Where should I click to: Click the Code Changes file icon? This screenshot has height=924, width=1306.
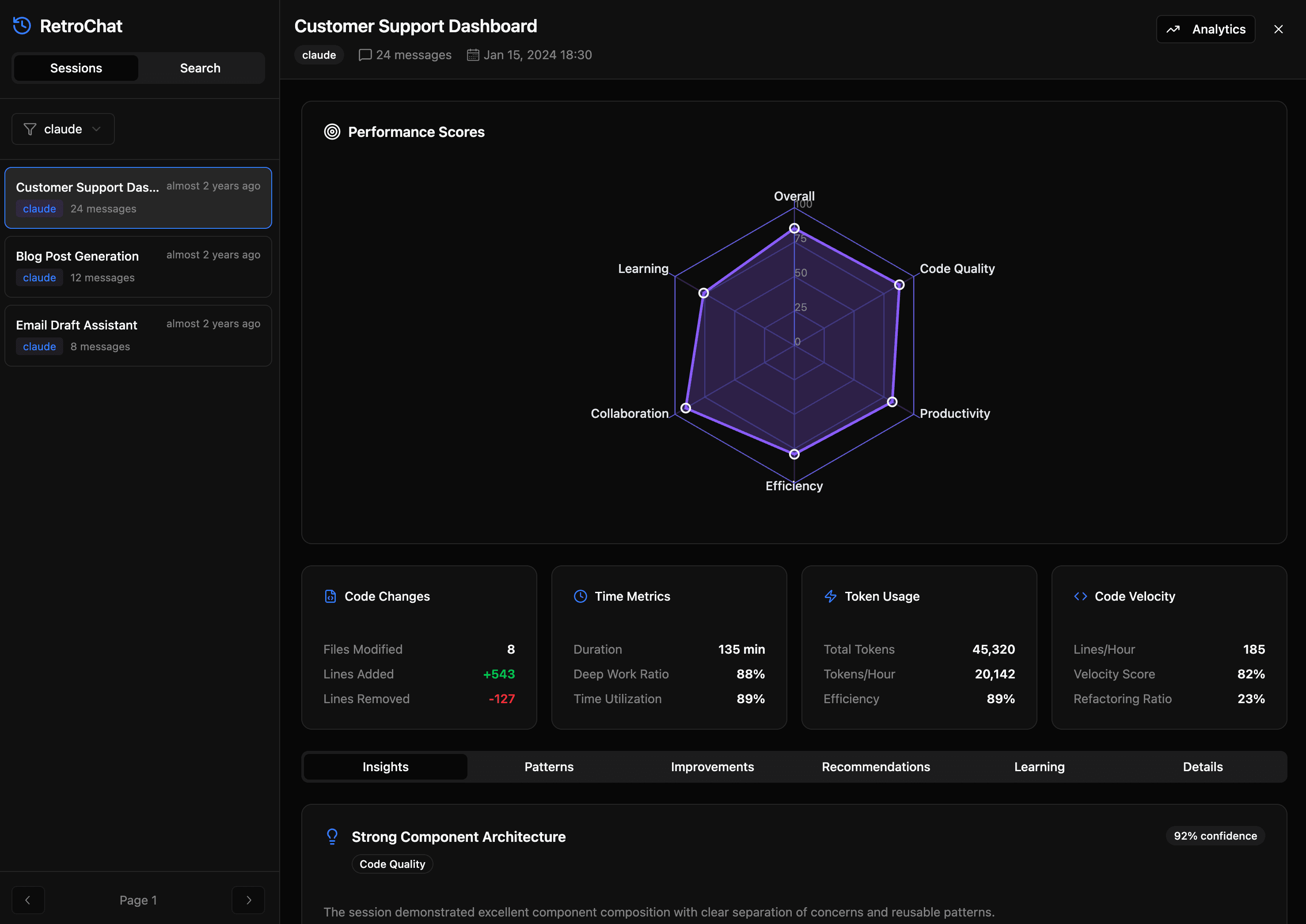pyautogui.click(x=330, y=596)
